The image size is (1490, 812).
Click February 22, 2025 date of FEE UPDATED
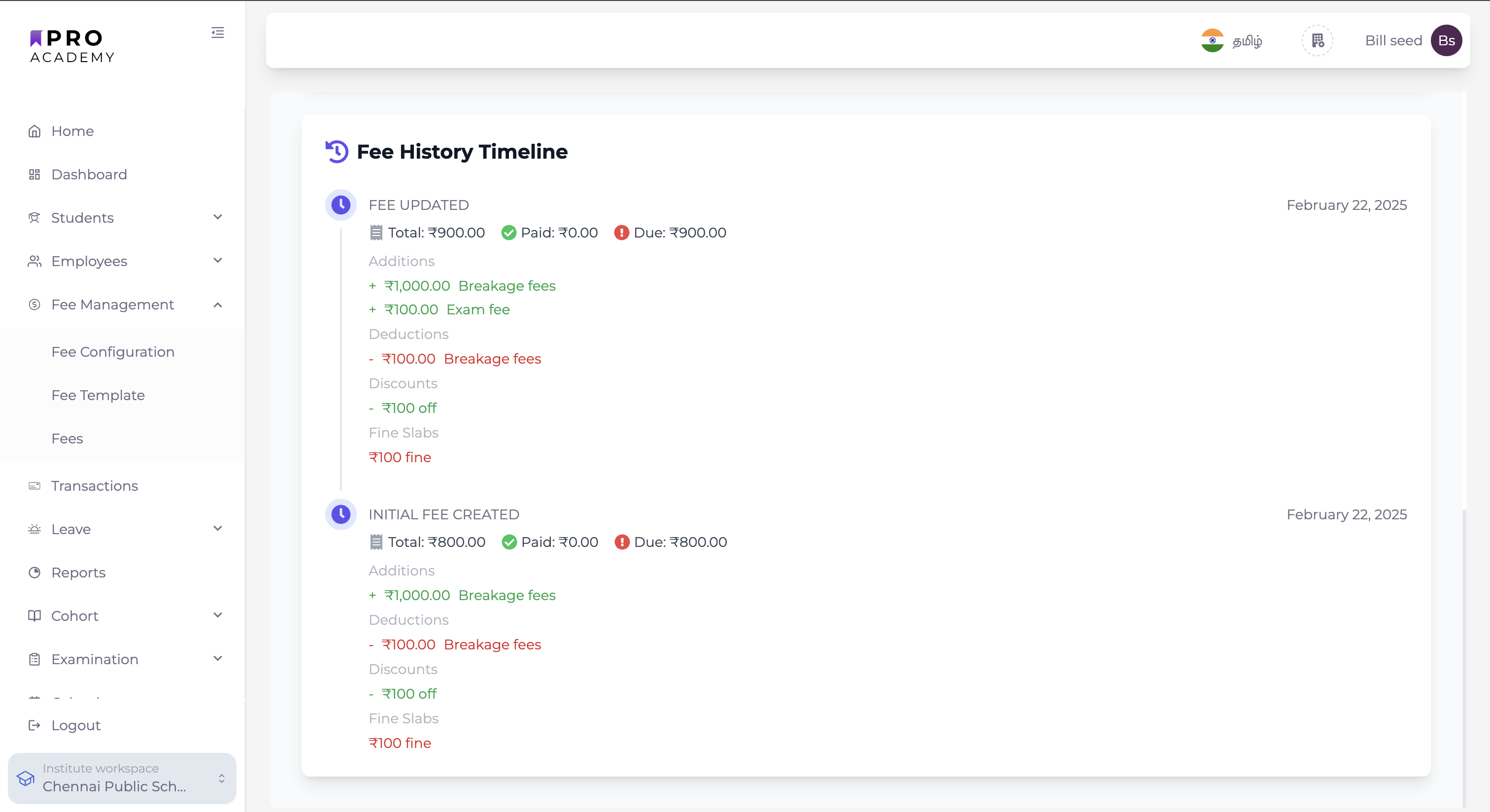[1347, 205]
